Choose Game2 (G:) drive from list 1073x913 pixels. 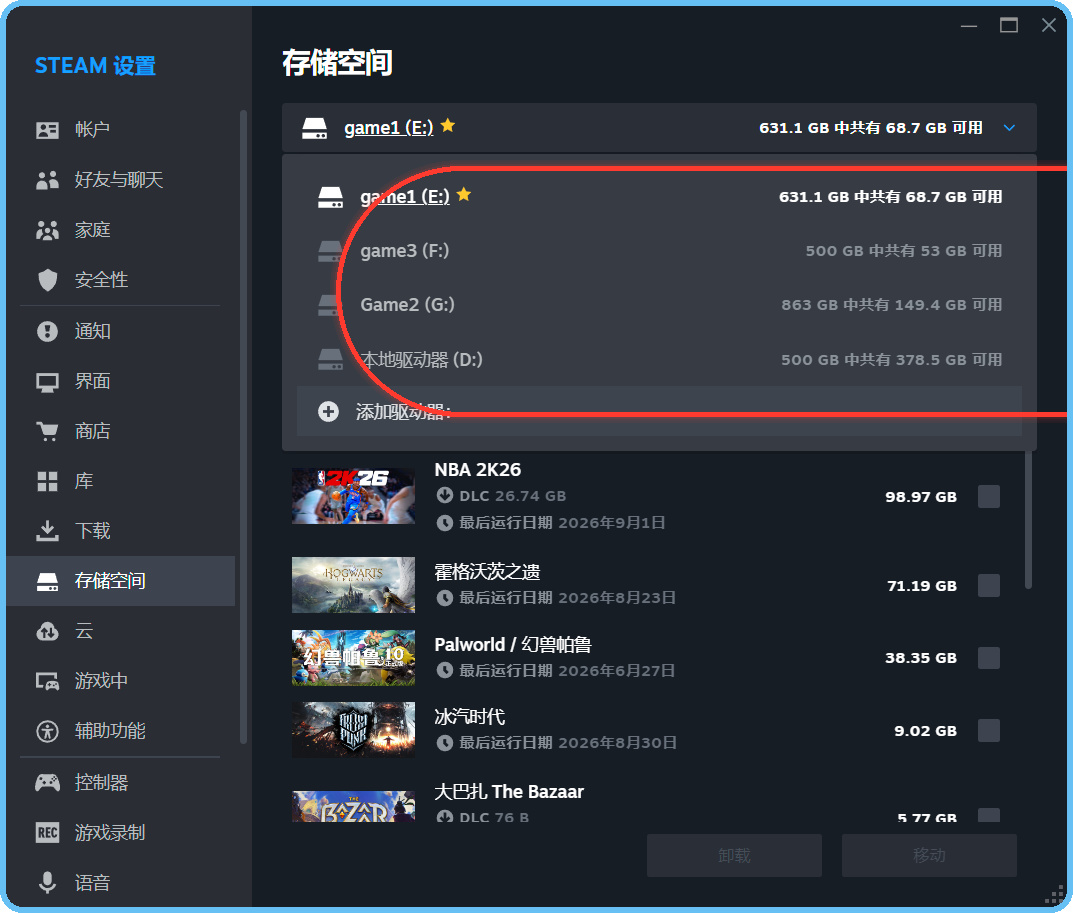click(660, 305)
